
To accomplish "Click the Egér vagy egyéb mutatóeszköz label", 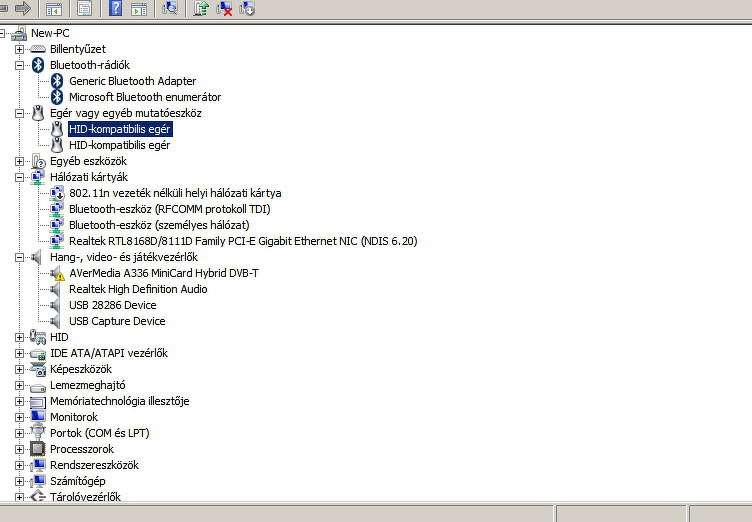I will point(126,113).
